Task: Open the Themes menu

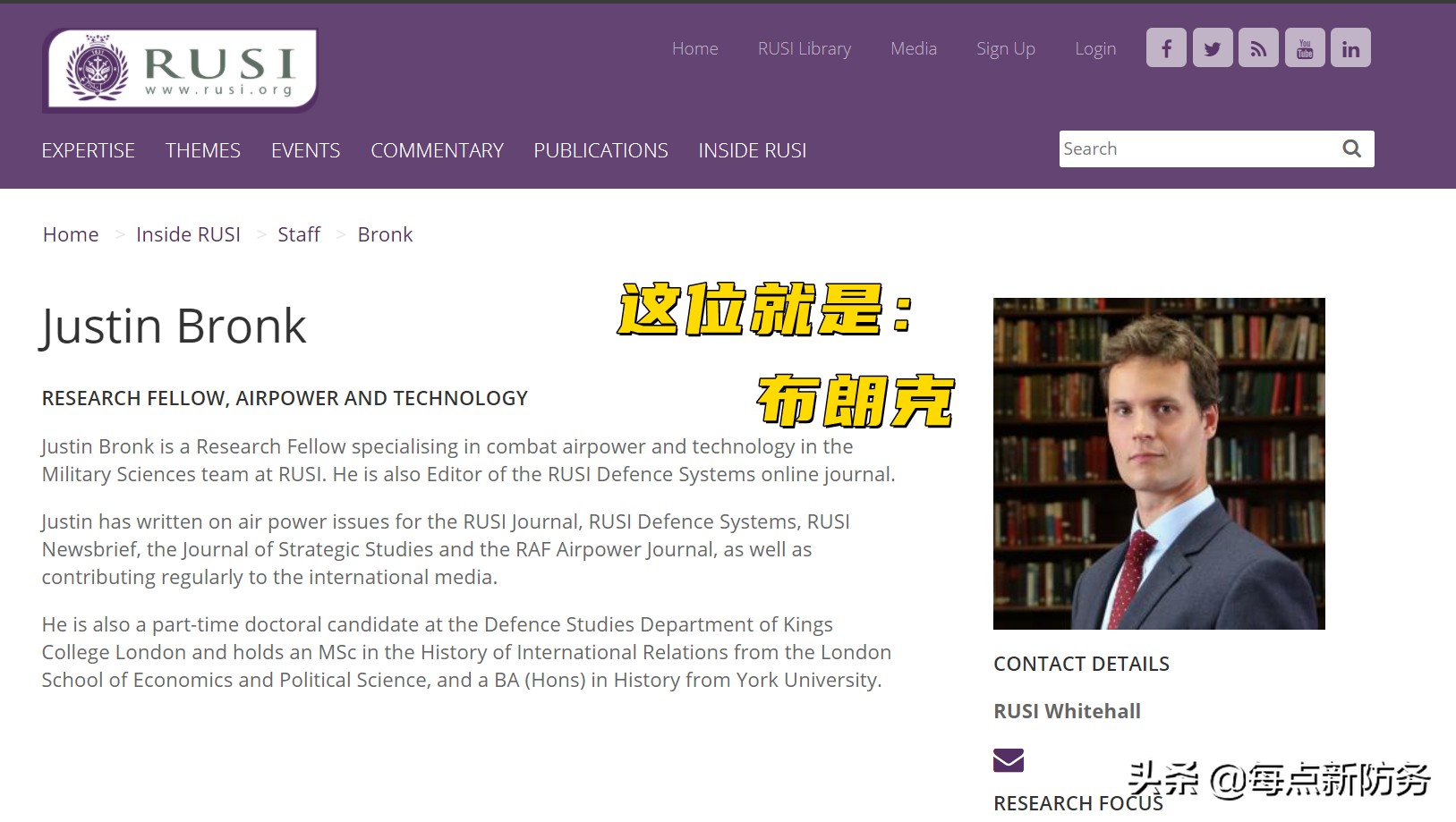Action: [203, 150]
